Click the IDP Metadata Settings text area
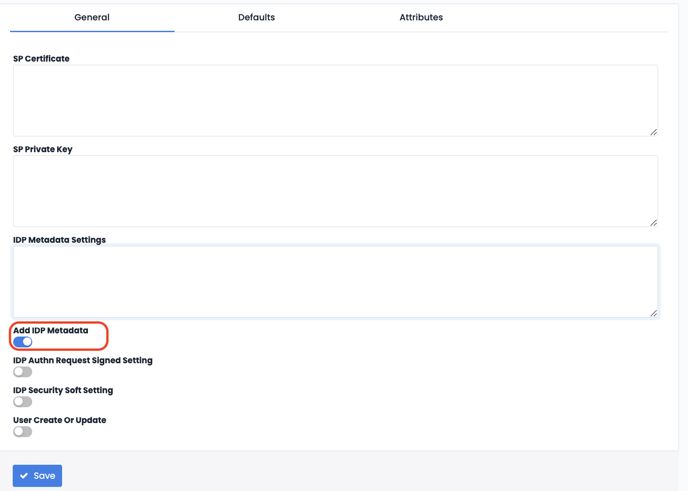 click(335, 281)
